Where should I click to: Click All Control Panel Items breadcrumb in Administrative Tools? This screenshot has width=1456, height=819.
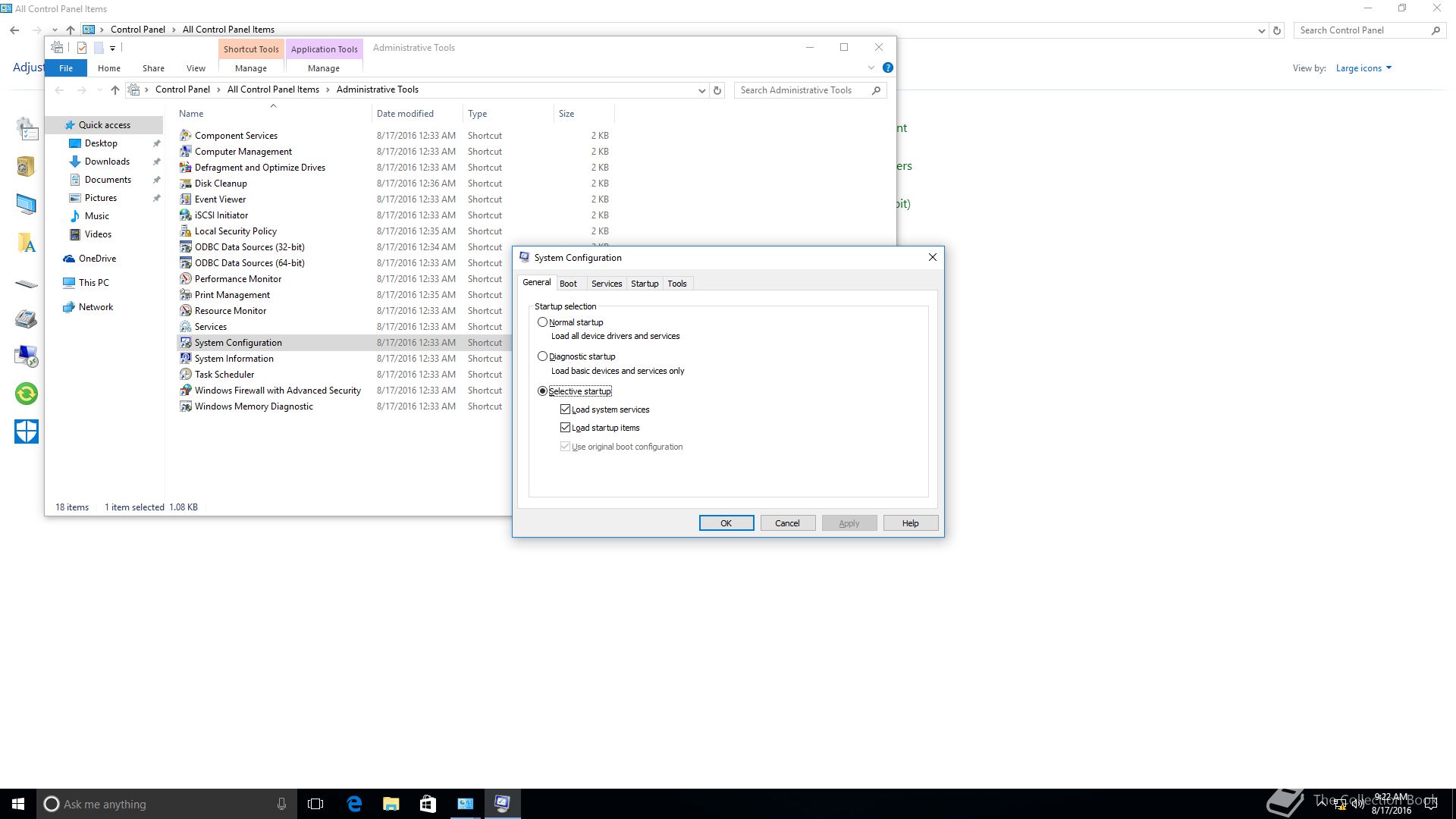(273, 89)
